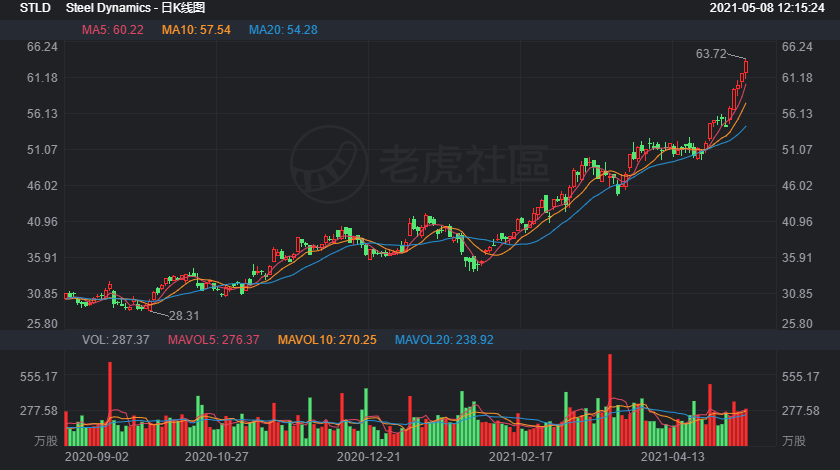Select the MA10: 57.54 indicator label
This screenshot has height=470, width=840.
tap(196, 30)
